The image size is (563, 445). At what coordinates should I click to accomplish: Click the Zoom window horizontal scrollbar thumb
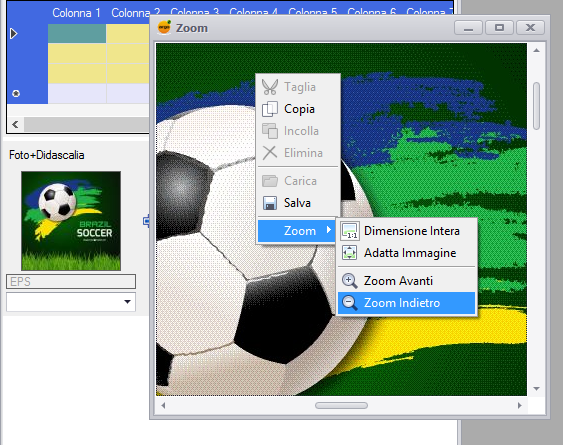tap(341, 405)
